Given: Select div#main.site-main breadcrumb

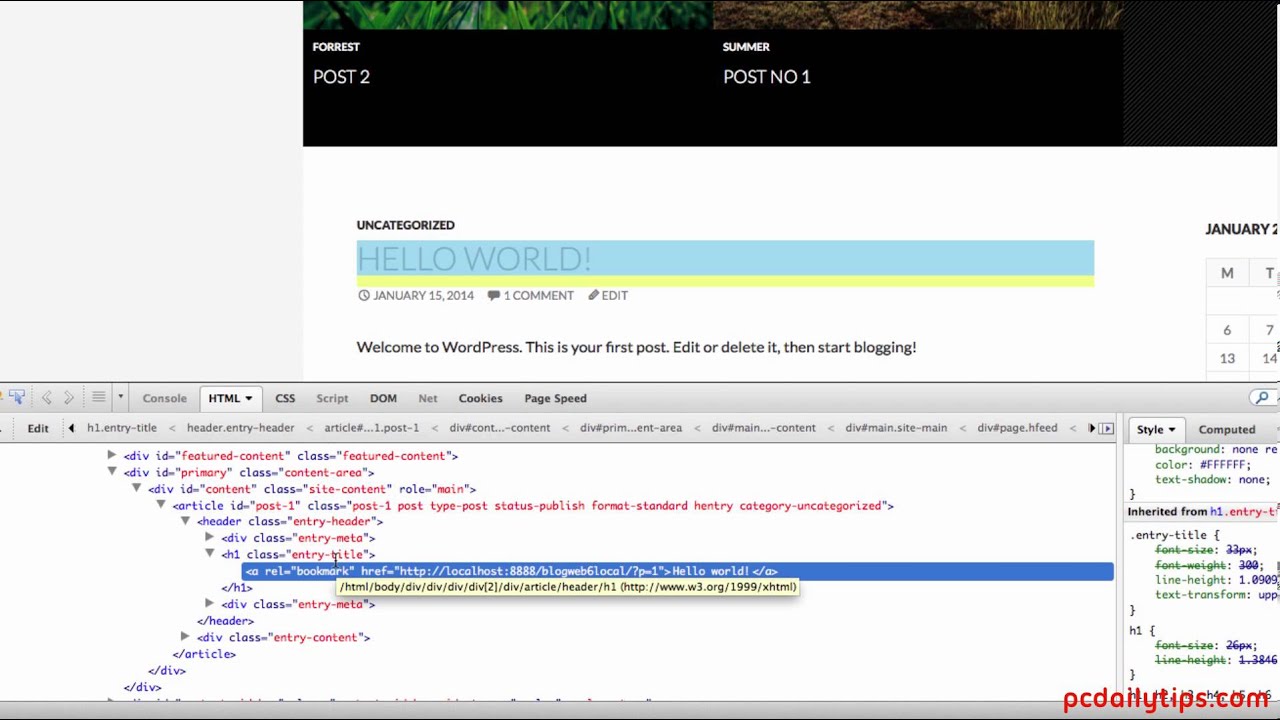Looking at the screenshot, I should coord(895,428).
